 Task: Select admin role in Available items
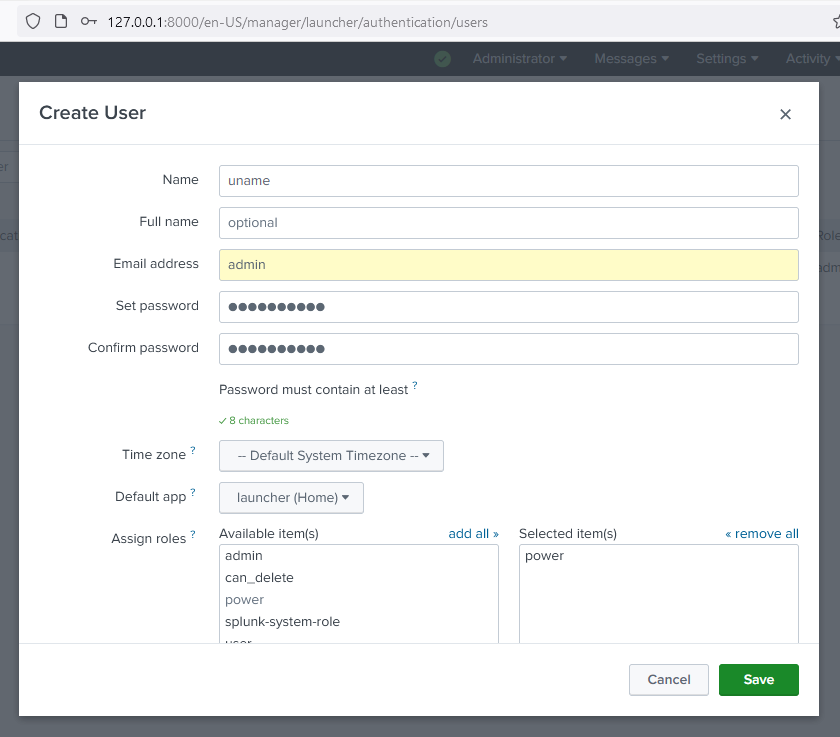[x=244, y=556]
